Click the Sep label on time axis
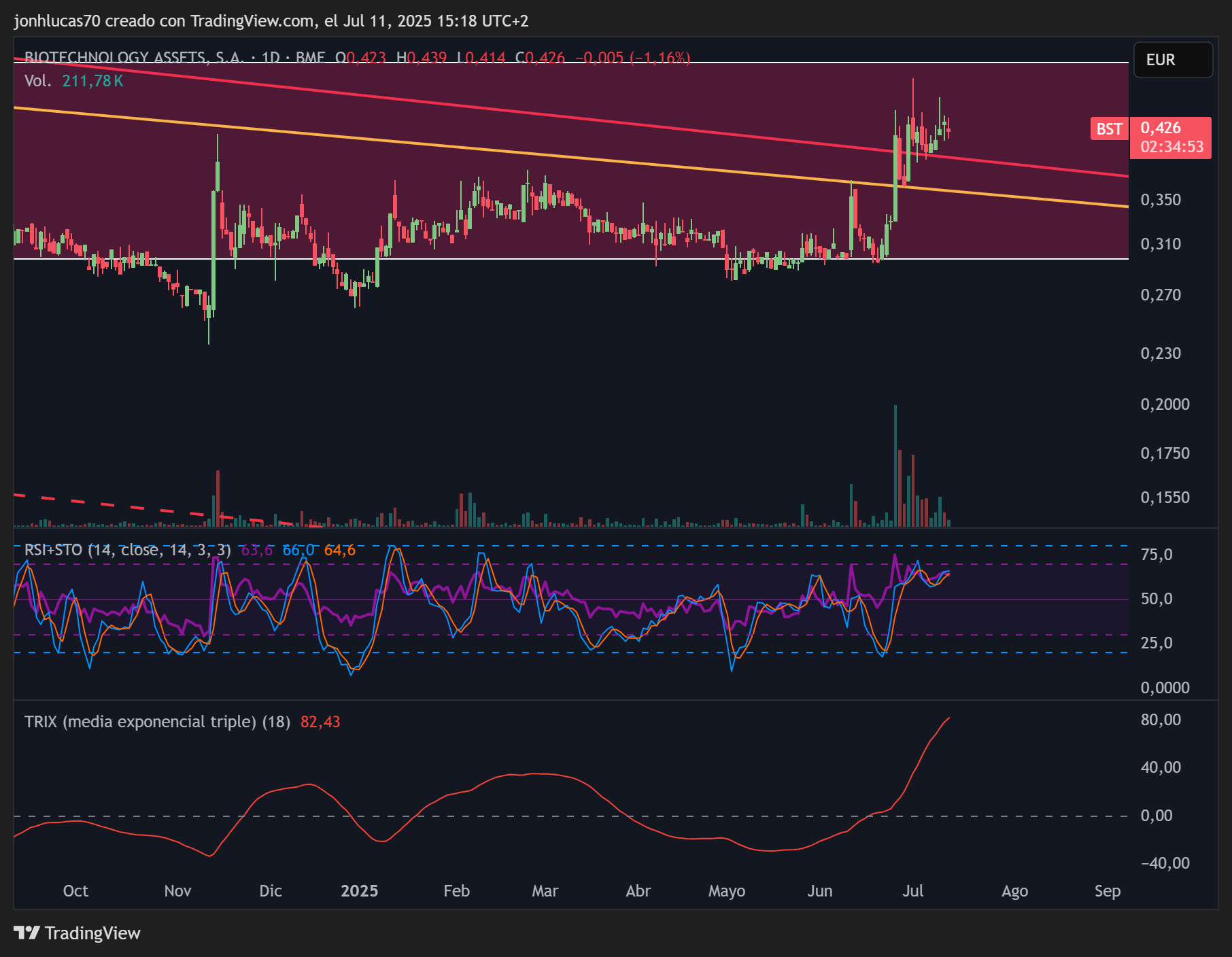 coord(1108,891)
